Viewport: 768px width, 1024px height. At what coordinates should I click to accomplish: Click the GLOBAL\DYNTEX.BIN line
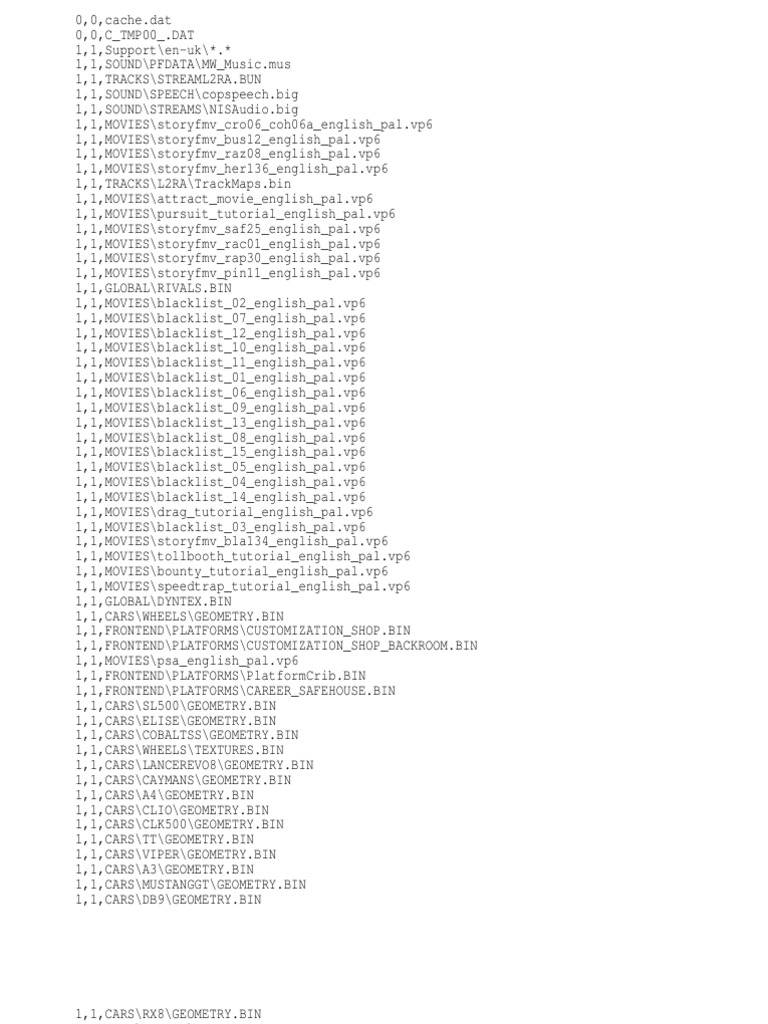(x=153, y=601)
